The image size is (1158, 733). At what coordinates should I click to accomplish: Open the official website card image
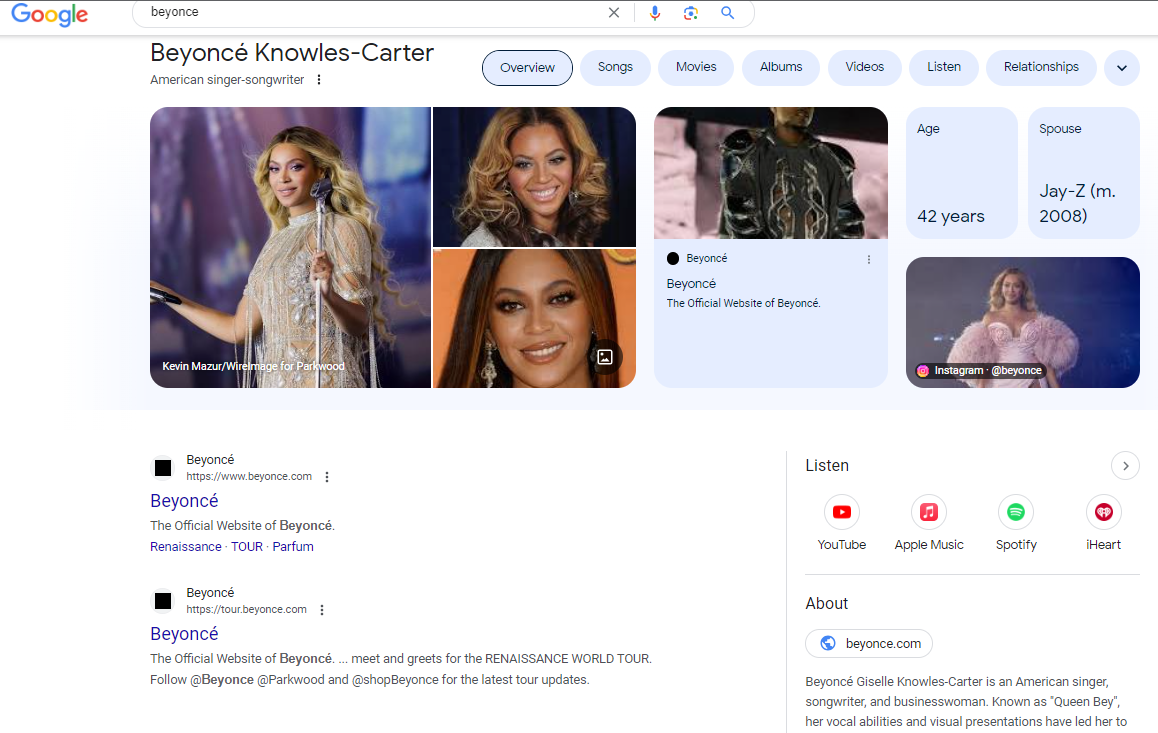[771, 173]
